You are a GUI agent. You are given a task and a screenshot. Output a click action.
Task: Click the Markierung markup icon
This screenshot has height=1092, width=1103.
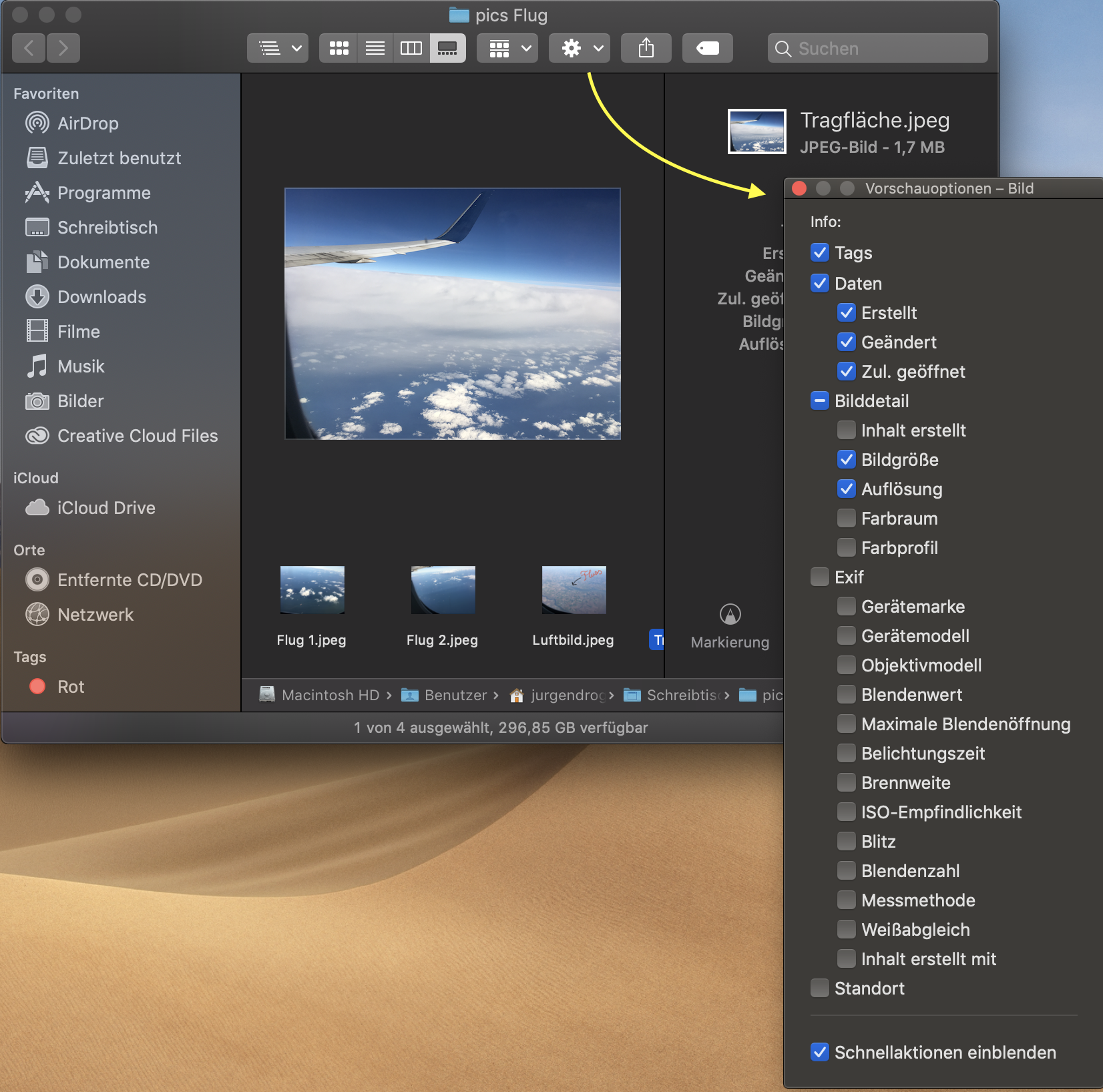tap(730, 614)
